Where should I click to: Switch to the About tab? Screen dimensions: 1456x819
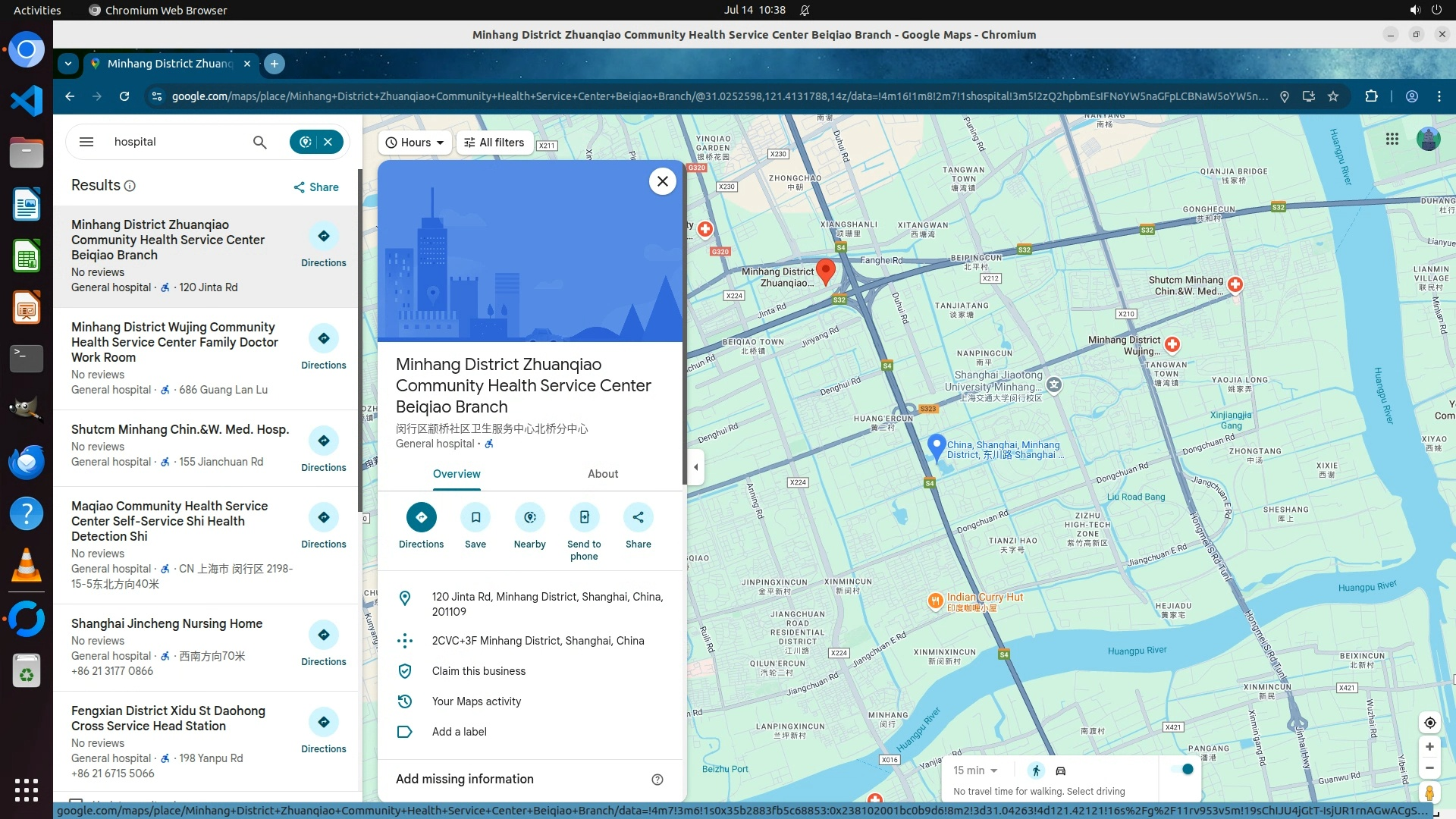click(603, 474)
